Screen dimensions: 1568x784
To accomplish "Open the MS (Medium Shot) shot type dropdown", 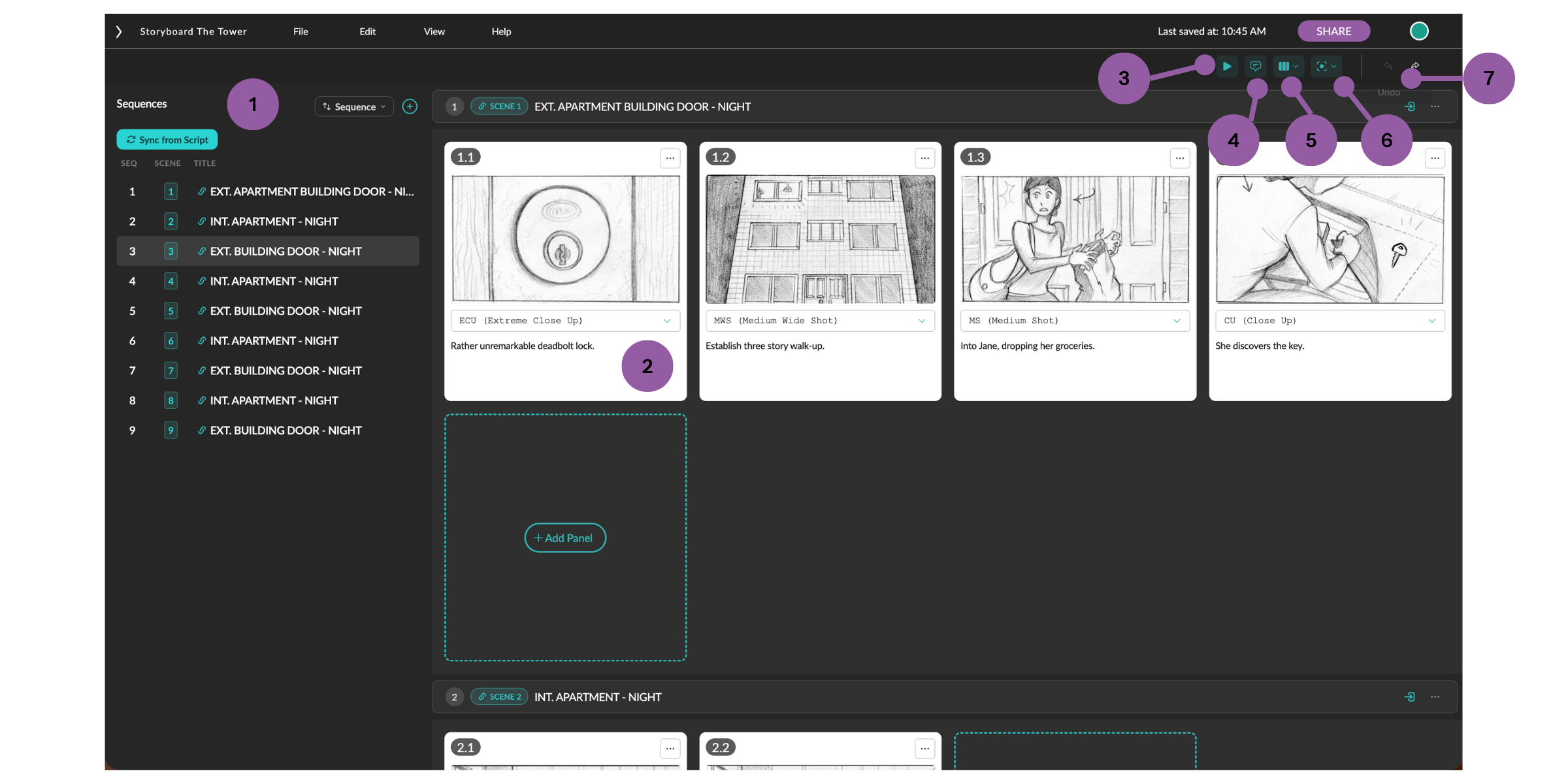I will pyautogui.click(x=1075, y=321).
